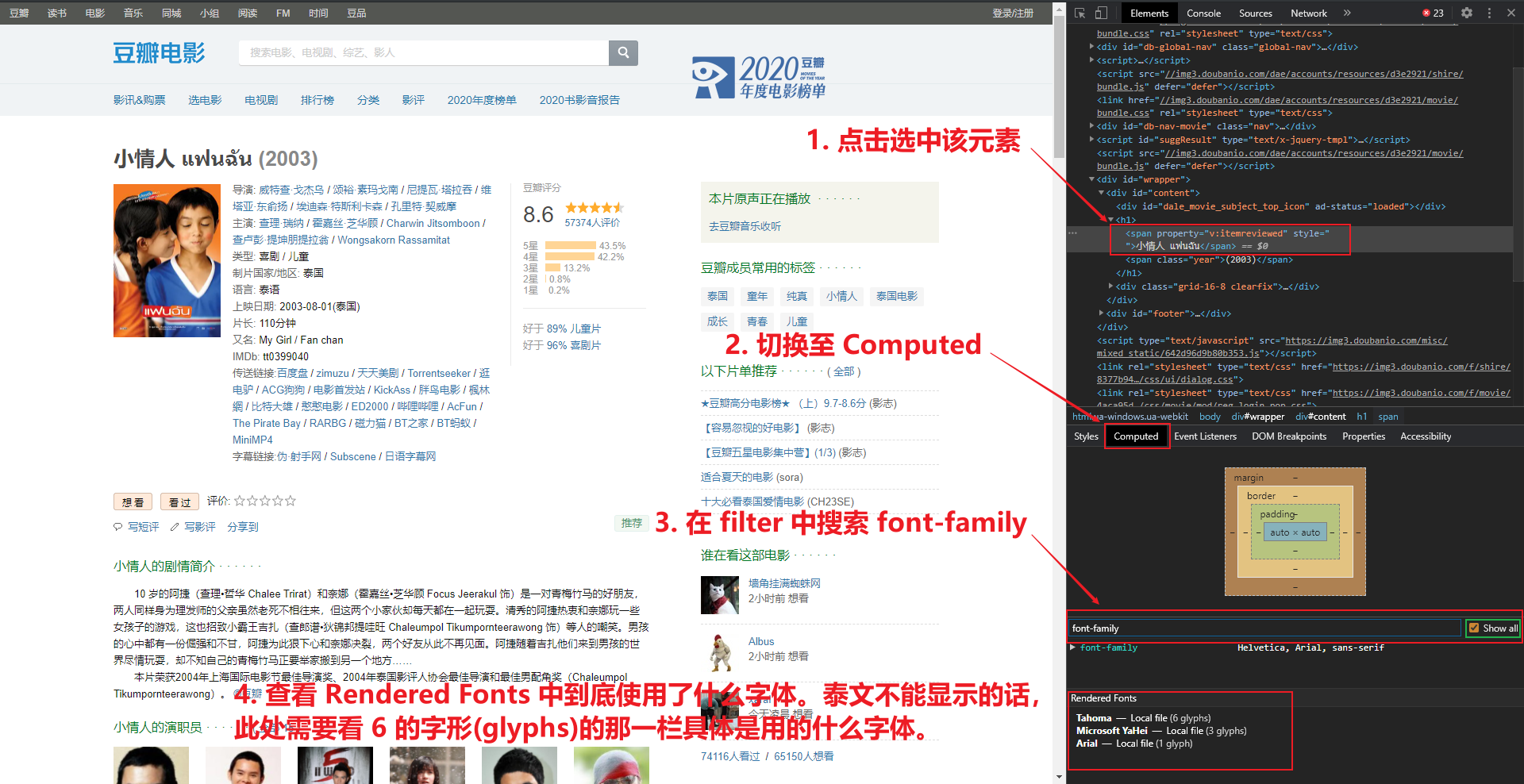This screenshot has height=784, width=1524.
Task: Select the Computed pane tab
Action: point(1136,436)
